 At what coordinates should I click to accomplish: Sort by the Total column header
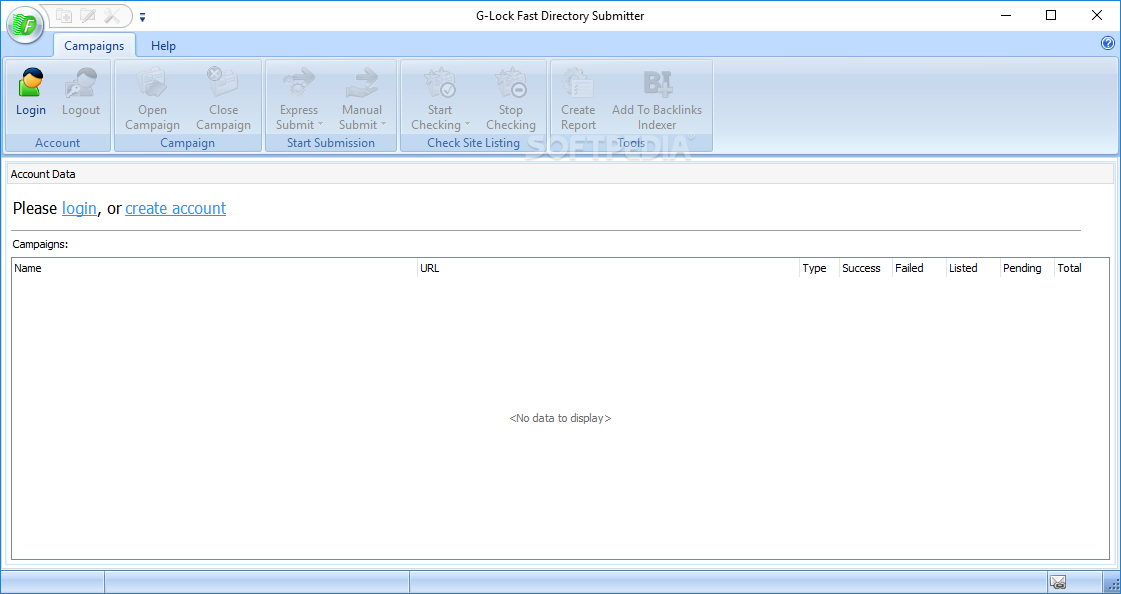[1082, 268]
